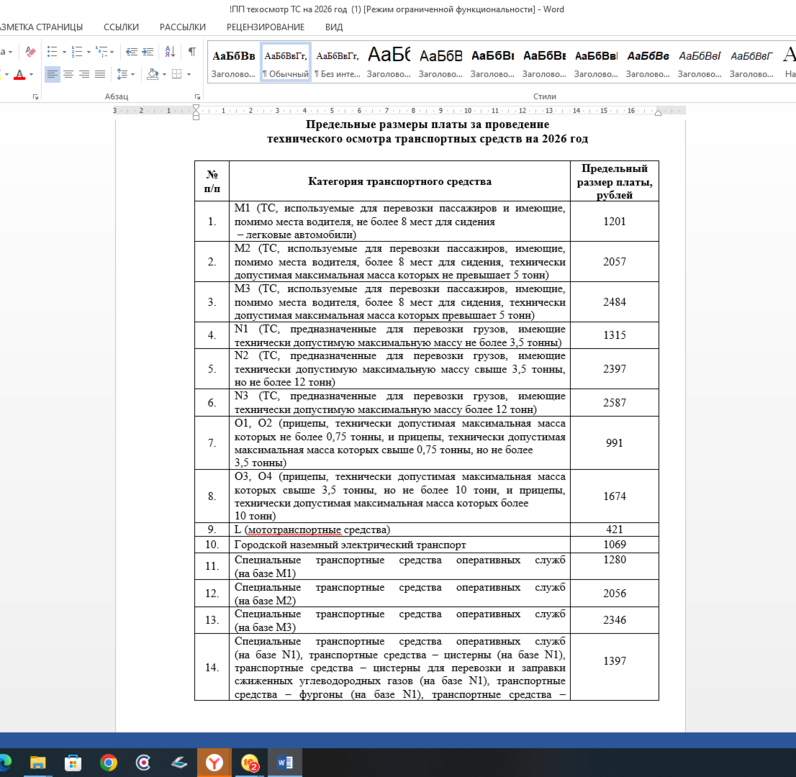Image resolution: width=796 pixels, height=777 pixels.
Task: Open Google Chrome from the taskbar
Action: click(x=108, y=763)
